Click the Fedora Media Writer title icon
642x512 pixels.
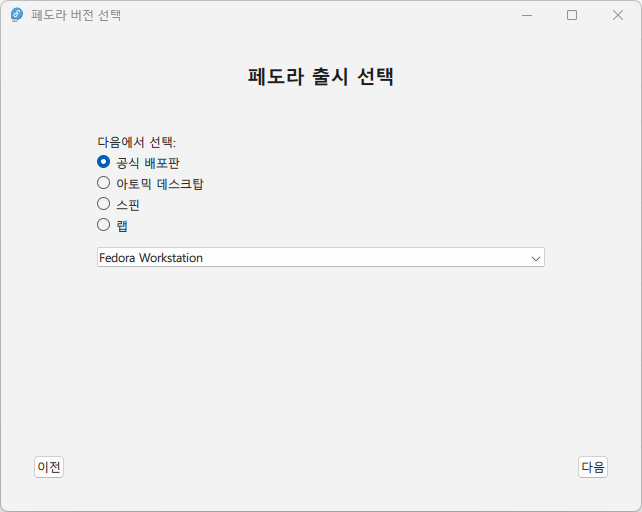coord(17,15)
